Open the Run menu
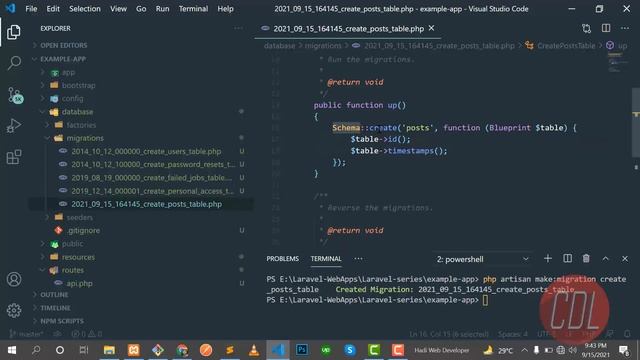Image resolution: width=640 pixels, height=360 pixels. click(162, 9)
